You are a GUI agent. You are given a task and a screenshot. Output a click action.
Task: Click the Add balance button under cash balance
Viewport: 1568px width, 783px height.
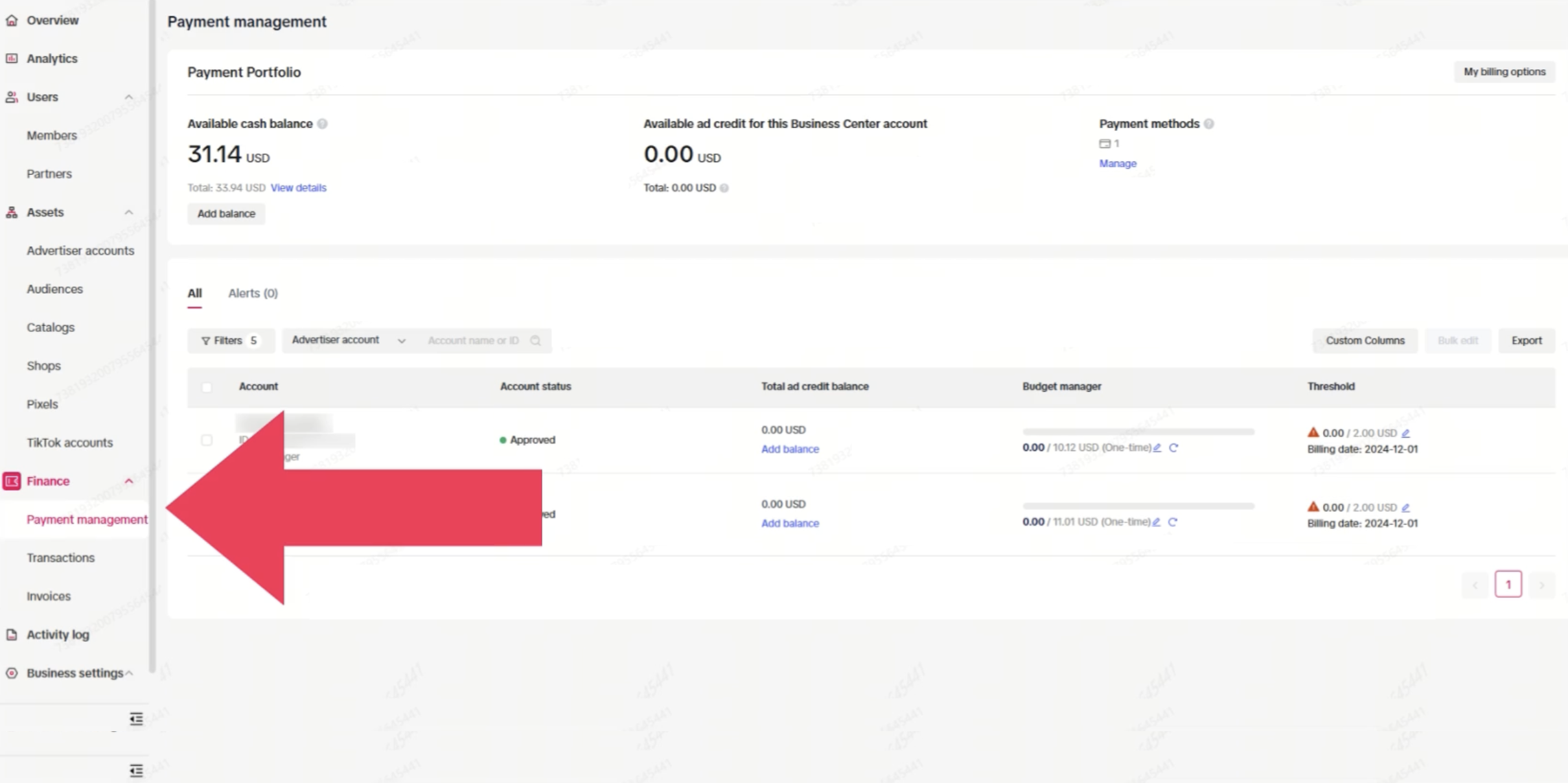click(x=226, y=214)
